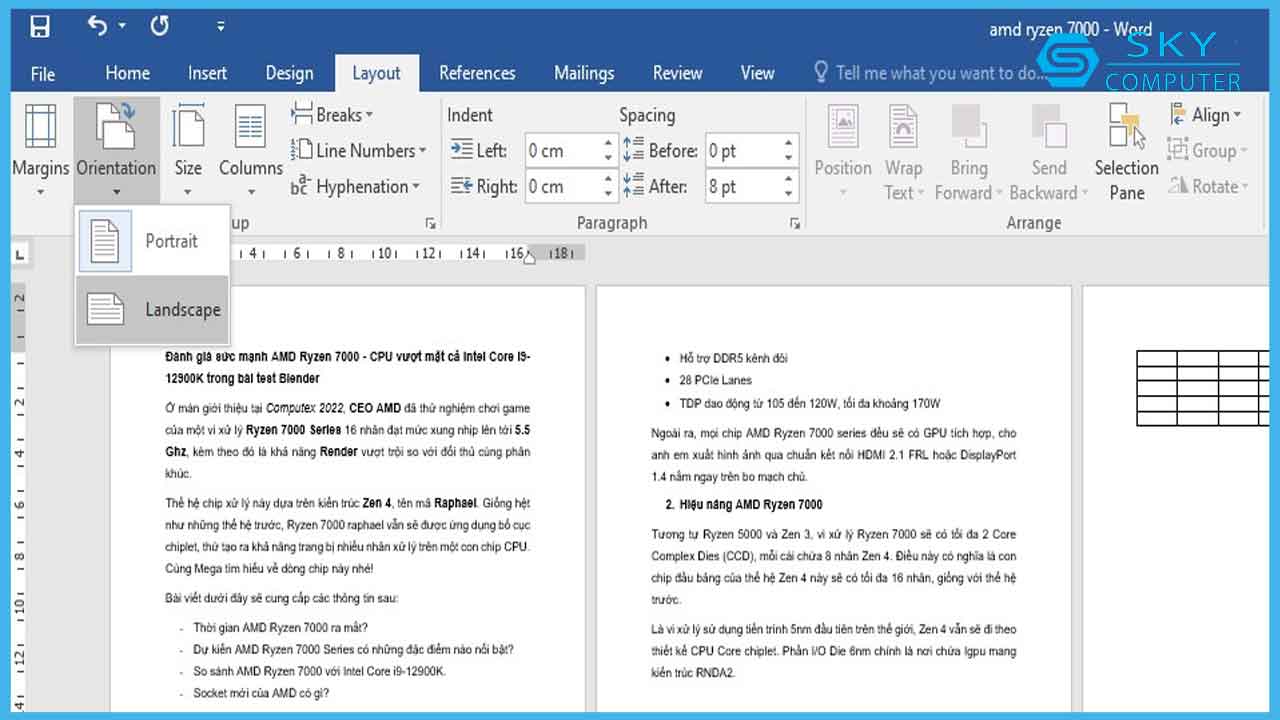
Task: Switch to the Review tab
Action: (677, 73)
